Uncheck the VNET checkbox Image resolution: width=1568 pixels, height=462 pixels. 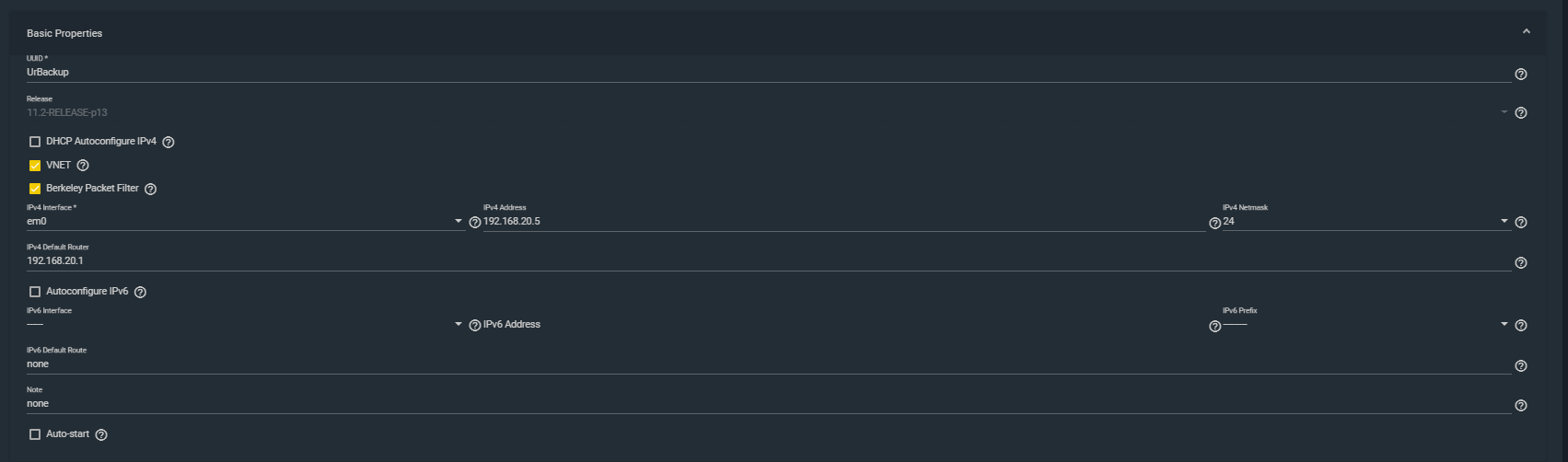(x=35, y=166)
